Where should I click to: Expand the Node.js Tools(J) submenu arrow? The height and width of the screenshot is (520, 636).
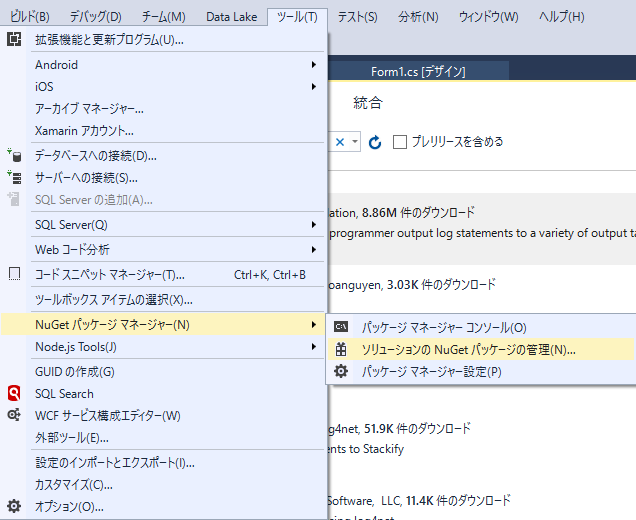(314, 346)
